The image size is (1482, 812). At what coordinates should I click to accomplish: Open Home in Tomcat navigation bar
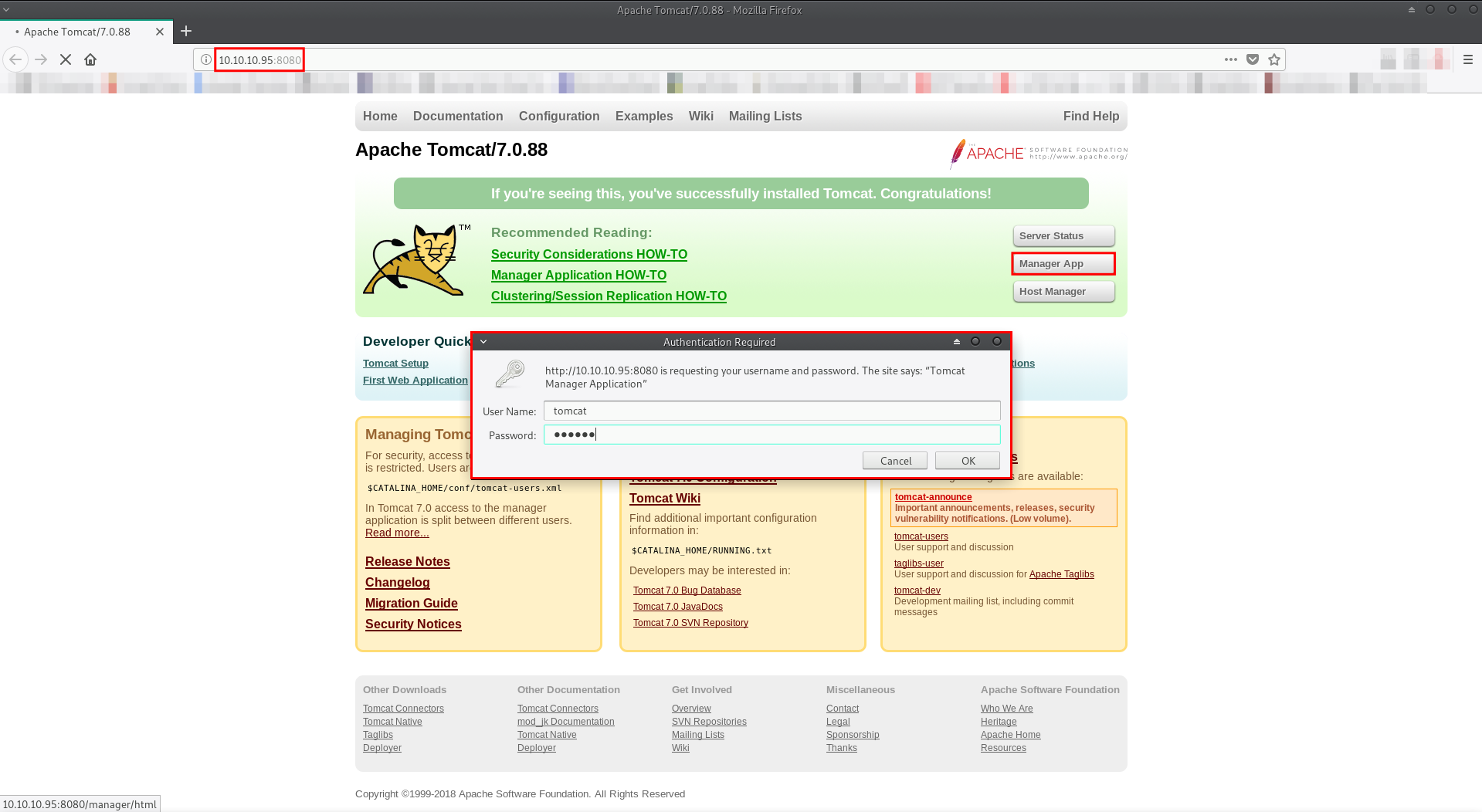(380, 116)
